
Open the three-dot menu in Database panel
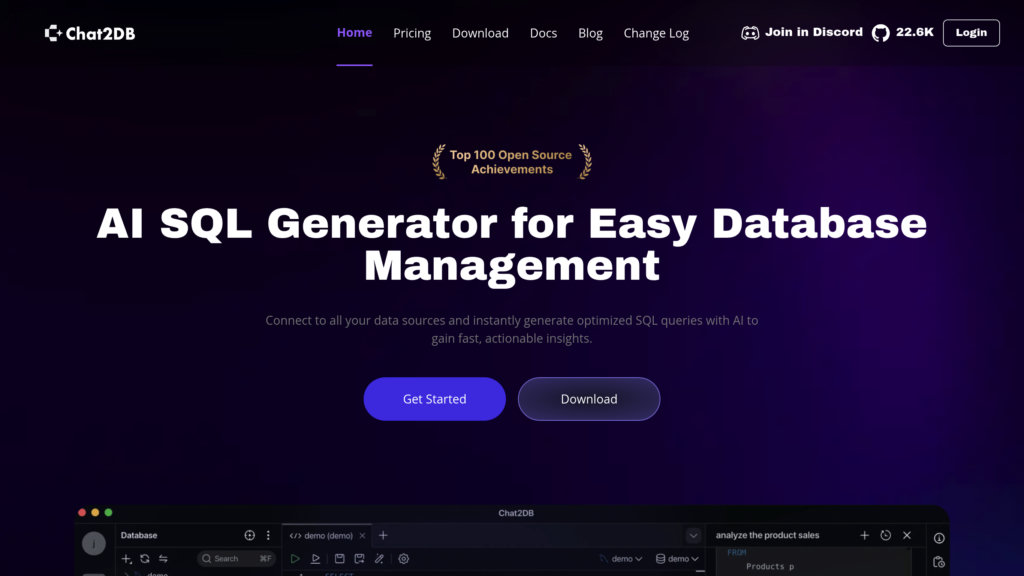(x=268, y=535)
